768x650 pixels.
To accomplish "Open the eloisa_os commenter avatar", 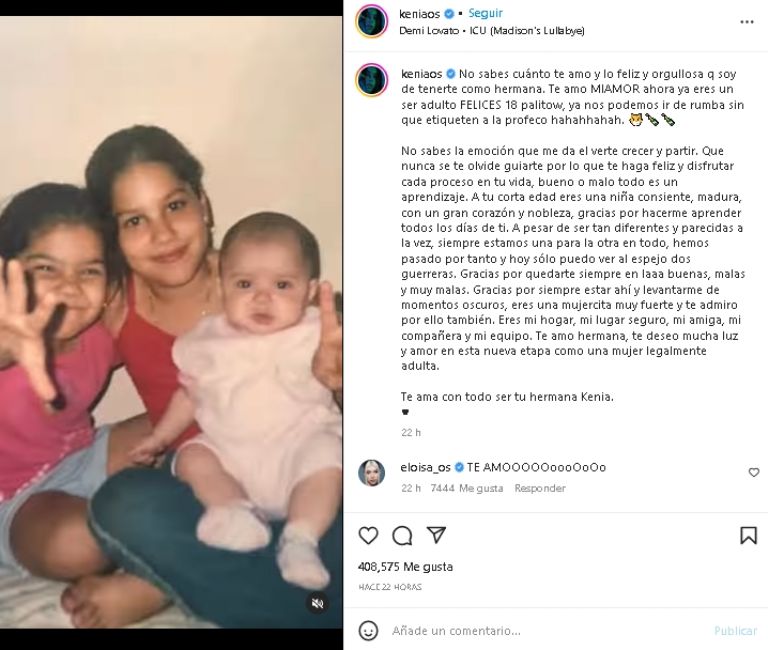I will point(372,473).
